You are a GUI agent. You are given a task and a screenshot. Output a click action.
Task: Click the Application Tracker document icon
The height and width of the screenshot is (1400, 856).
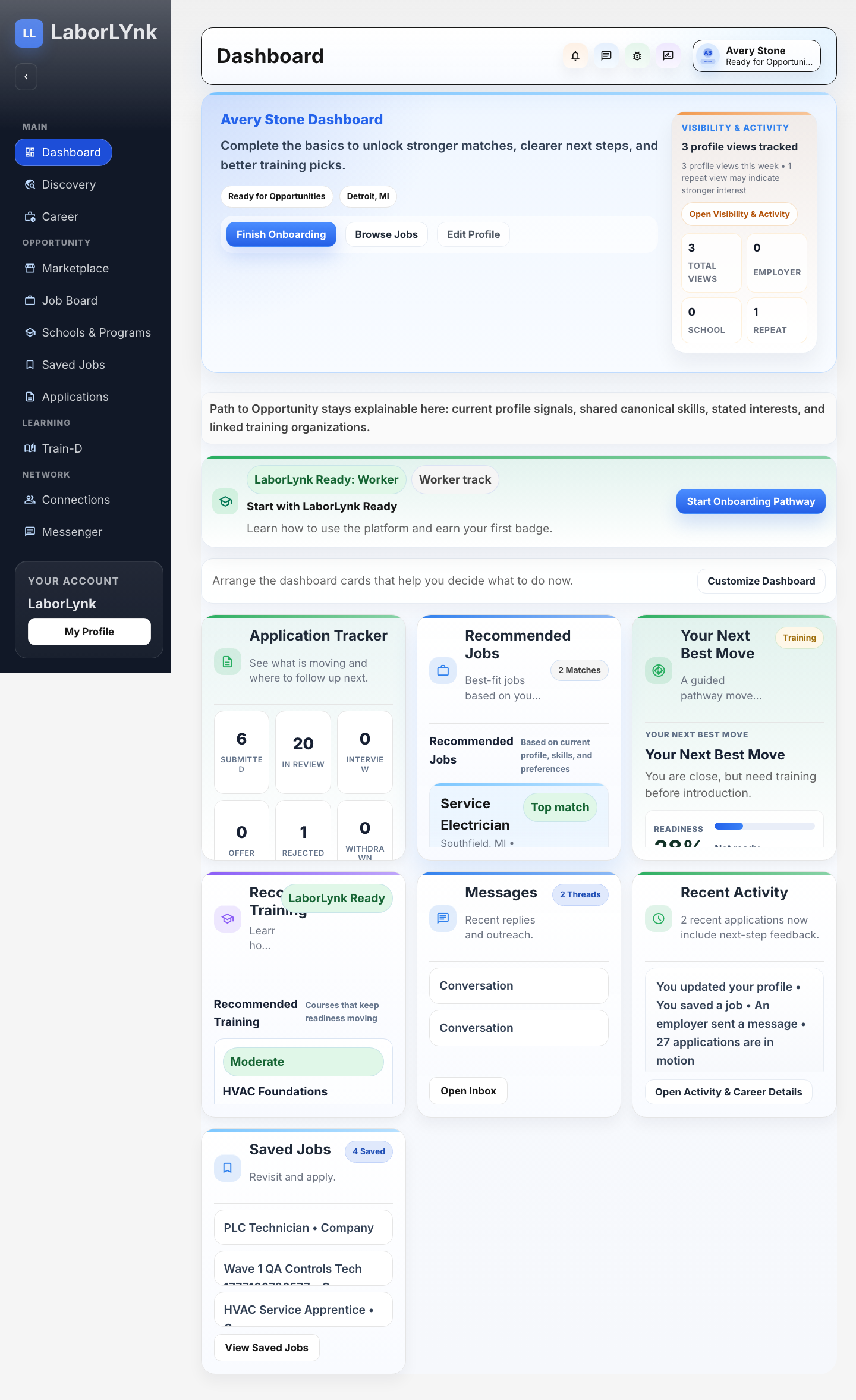pyautogui.click(x=228, y=661)
